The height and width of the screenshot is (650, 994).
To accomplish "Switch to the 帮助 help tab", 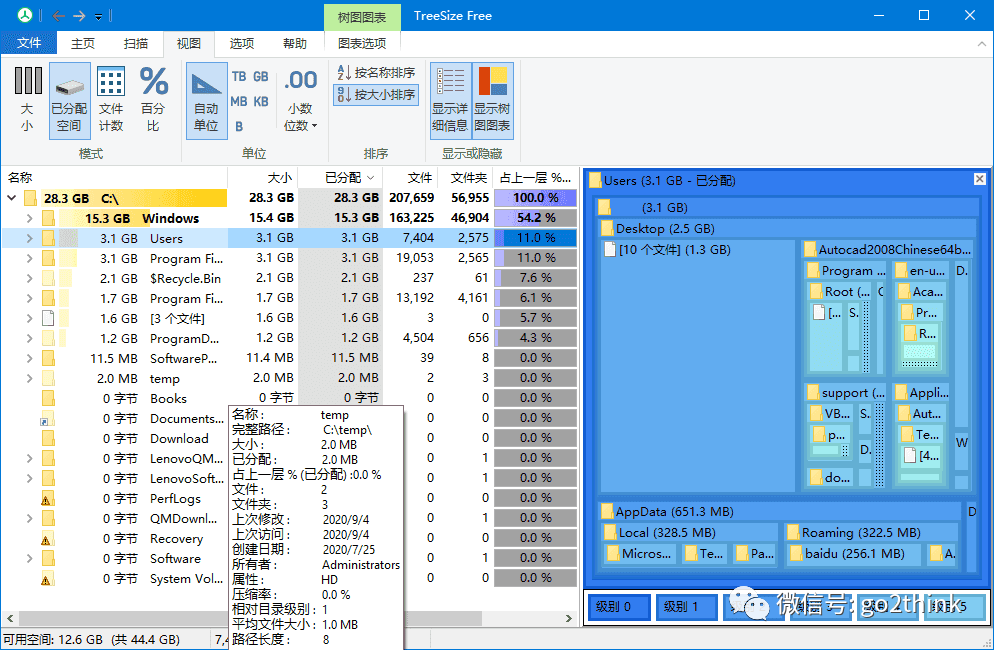I will 295,43.
